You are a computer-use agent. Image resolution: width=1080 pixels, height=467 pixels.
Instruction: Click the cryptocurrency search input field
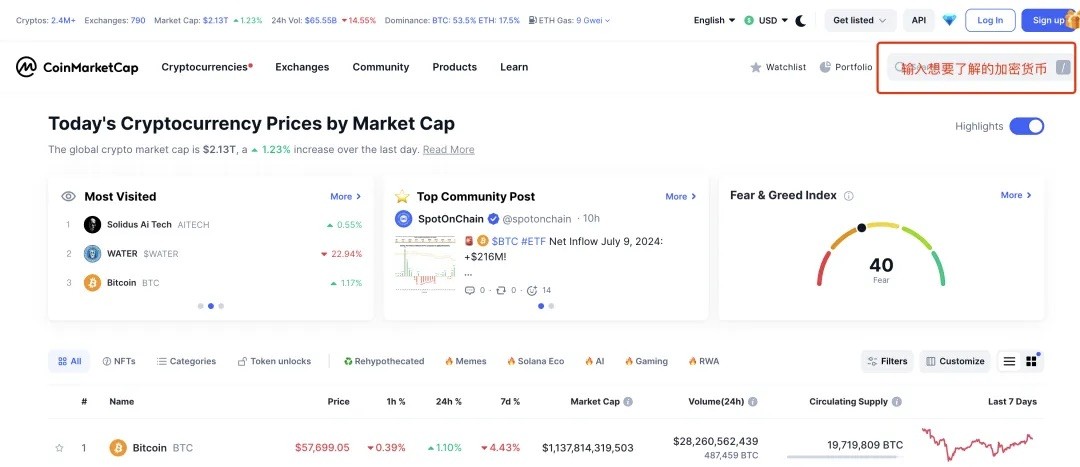(981, 68)
